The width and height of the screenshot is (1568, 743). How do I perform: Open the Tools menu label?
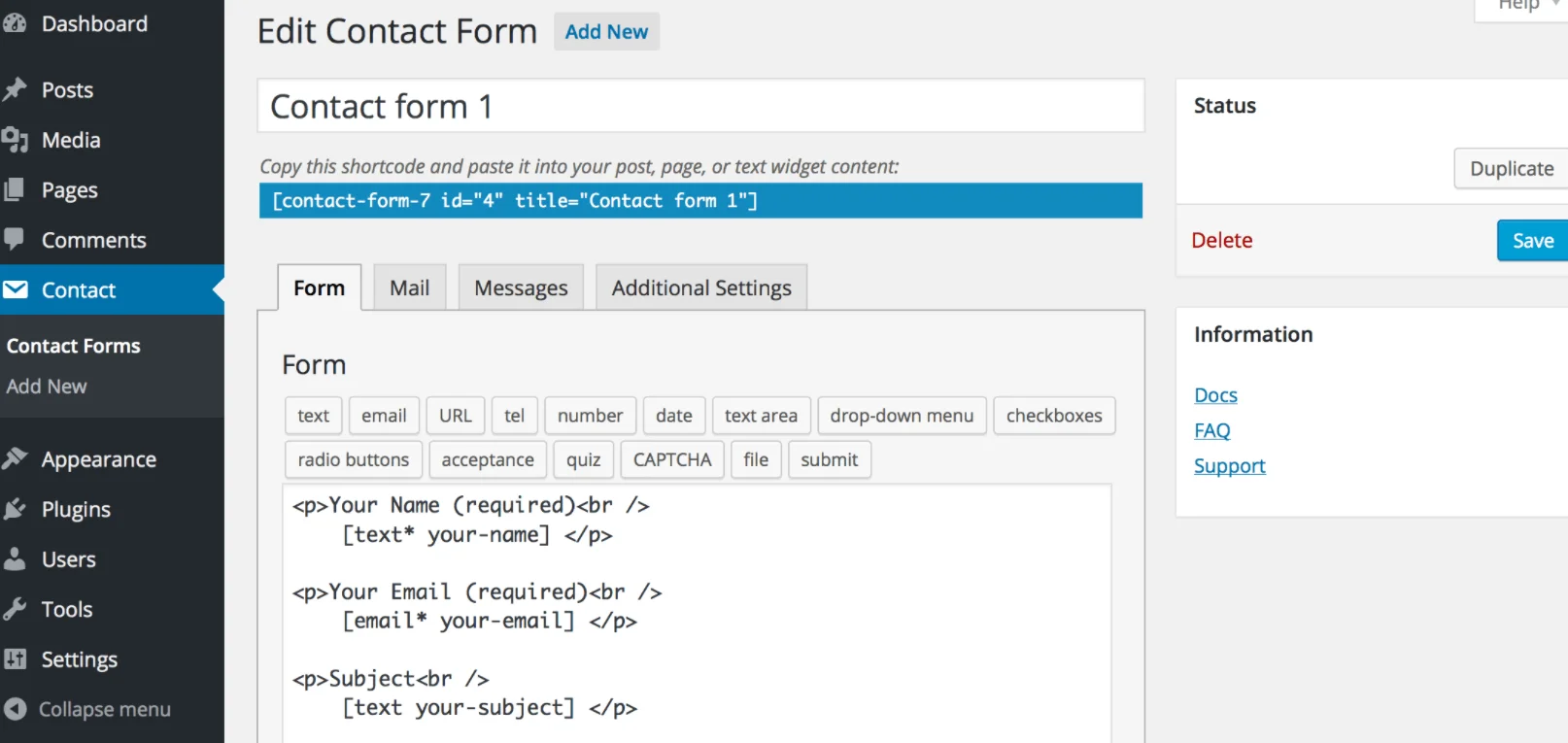coord(67,609)
